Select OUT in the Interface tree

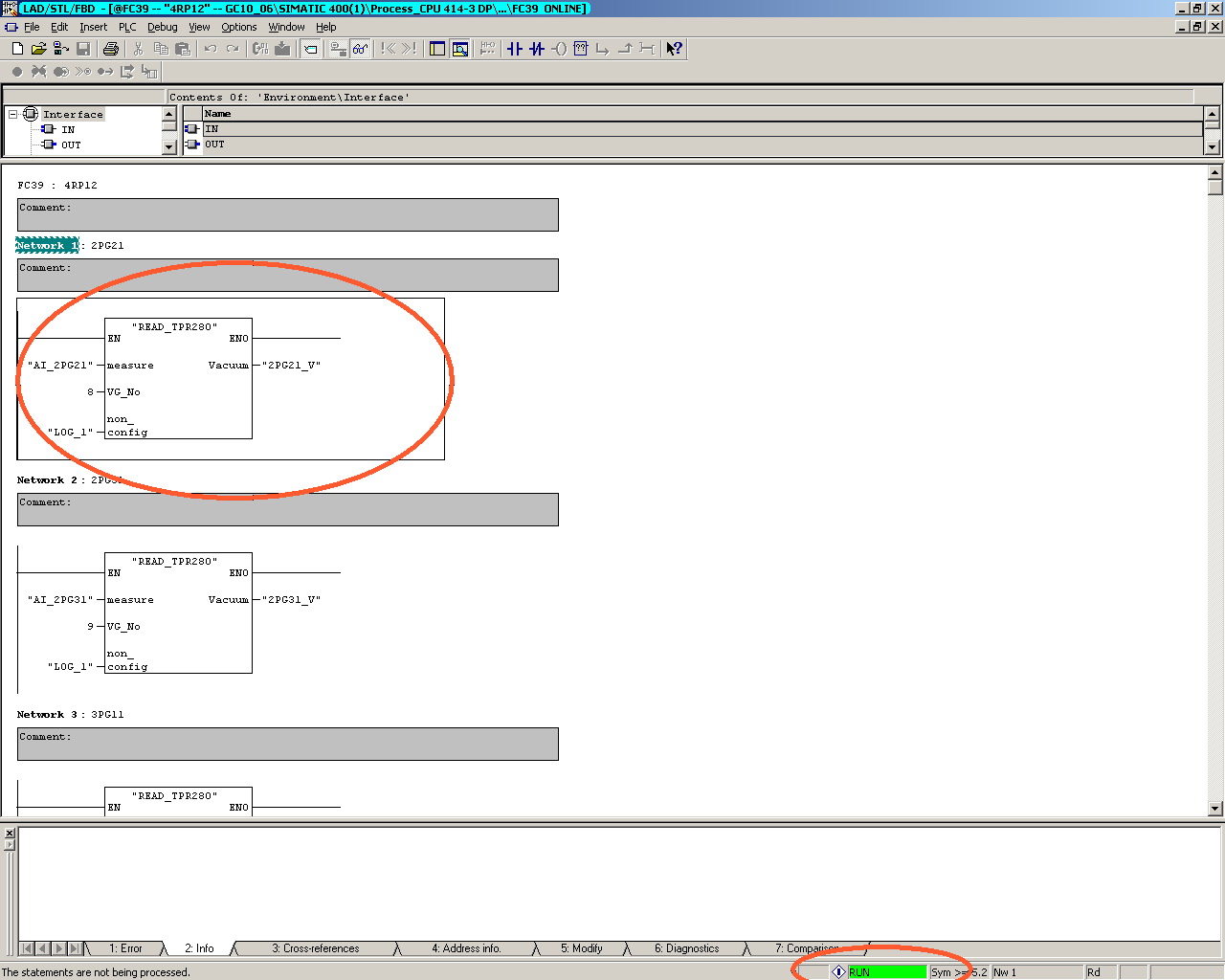pos(71,145)
